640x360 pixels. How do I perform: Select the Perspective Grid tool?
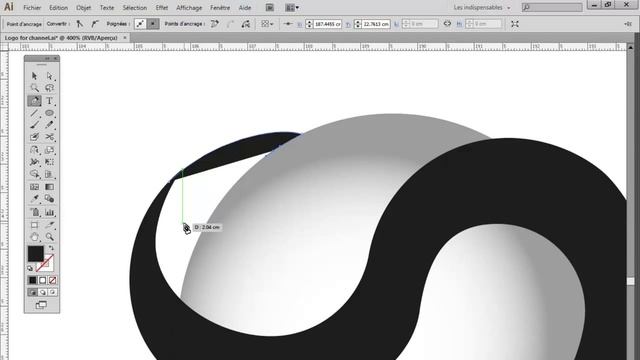pos(49,174)
